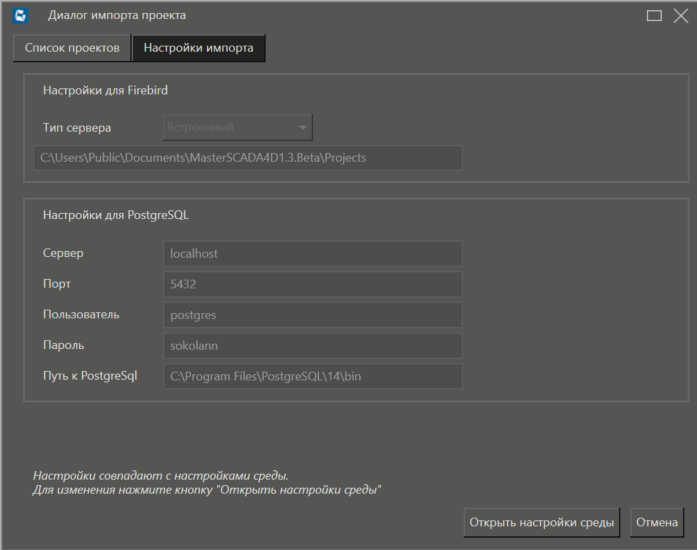Focus the Сервер field with localhost
The height and width of the screenshot is (550, 697).
(x=312, y=254)
